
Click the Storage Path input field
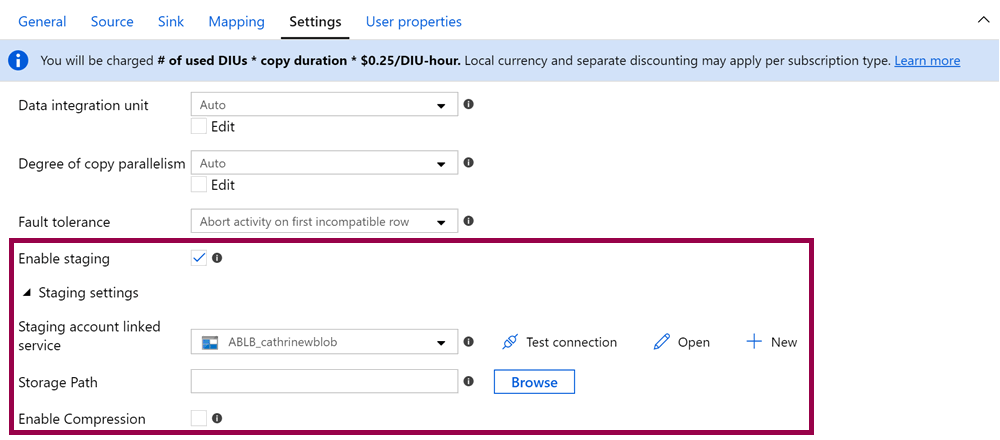coord(324,382)
